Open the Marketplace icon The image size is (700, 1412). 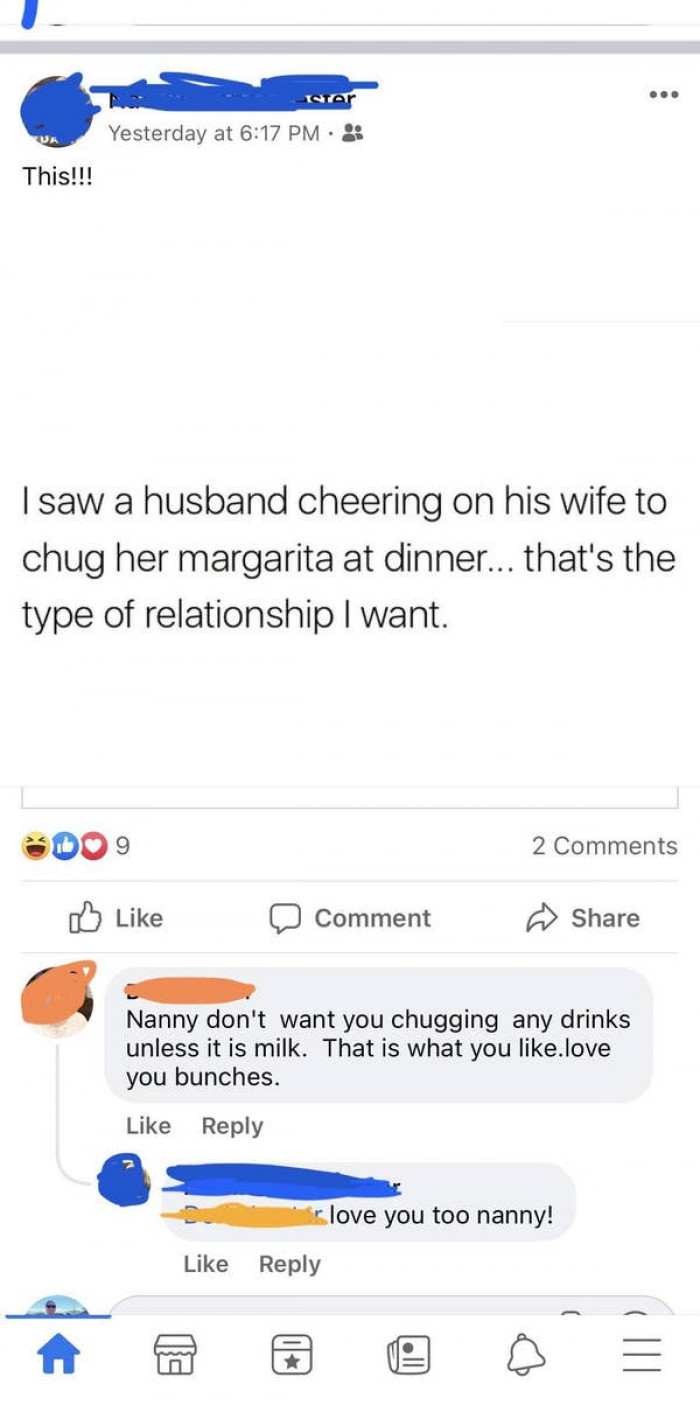175,1356
